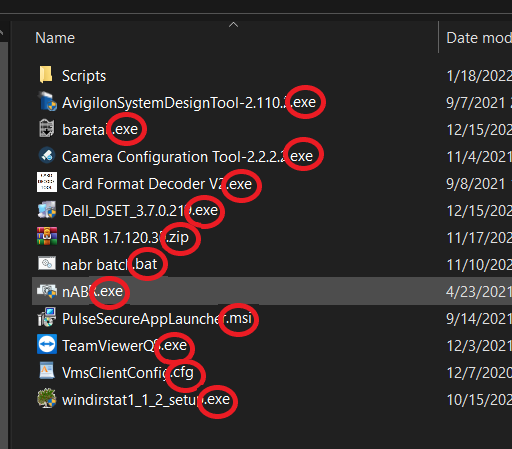Select the AvigilonSystemDesignTool-2.110 file name

[189, 103]
